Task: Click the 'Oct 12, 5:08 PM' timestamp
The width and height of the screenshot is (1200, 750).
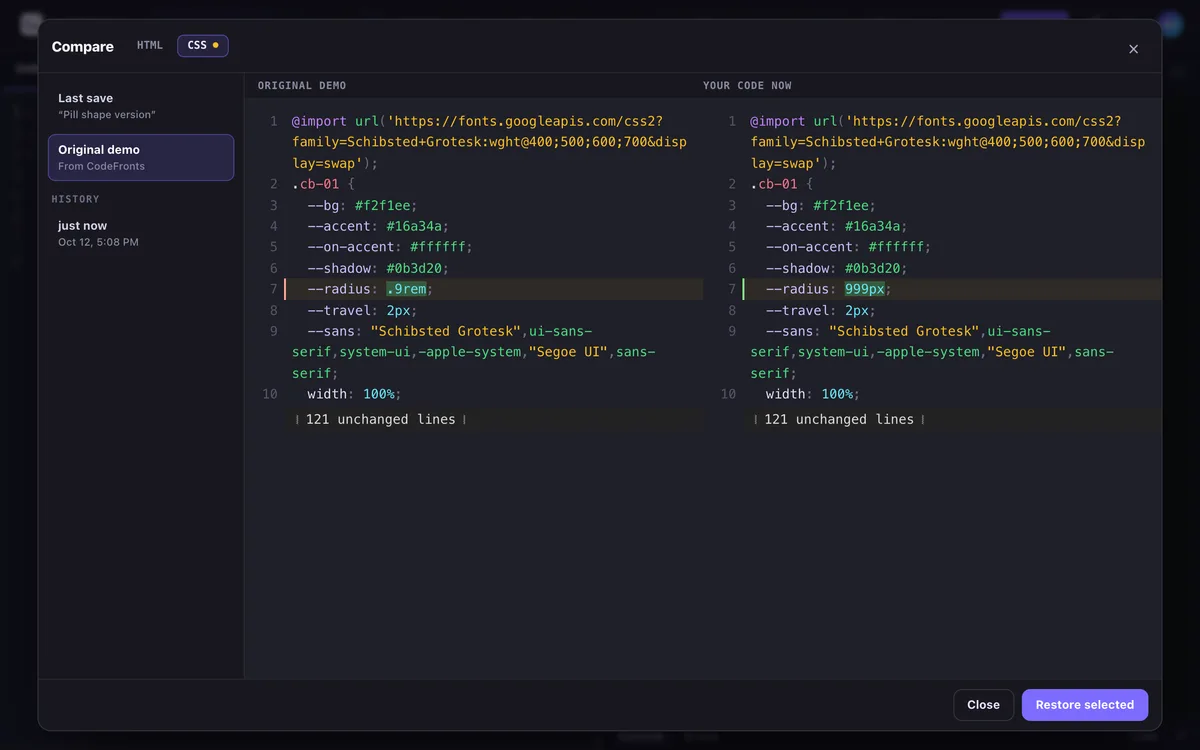Action: 98,242
